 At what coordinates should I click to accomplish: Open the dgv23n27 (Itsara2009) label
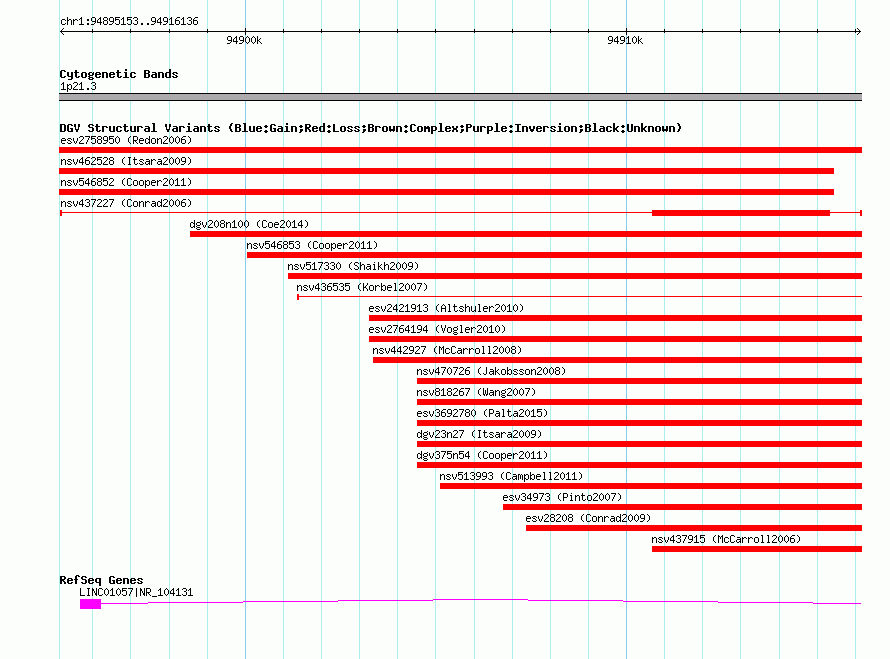click(x=479, y=434)
